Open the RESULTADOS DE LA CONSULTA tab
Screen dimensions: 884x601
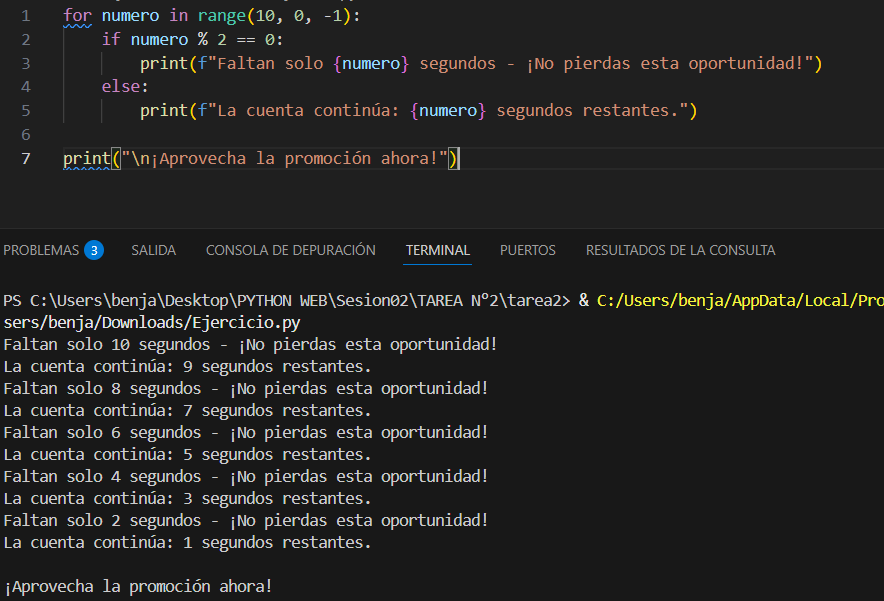pyautogui.click(x=680, y=250)
